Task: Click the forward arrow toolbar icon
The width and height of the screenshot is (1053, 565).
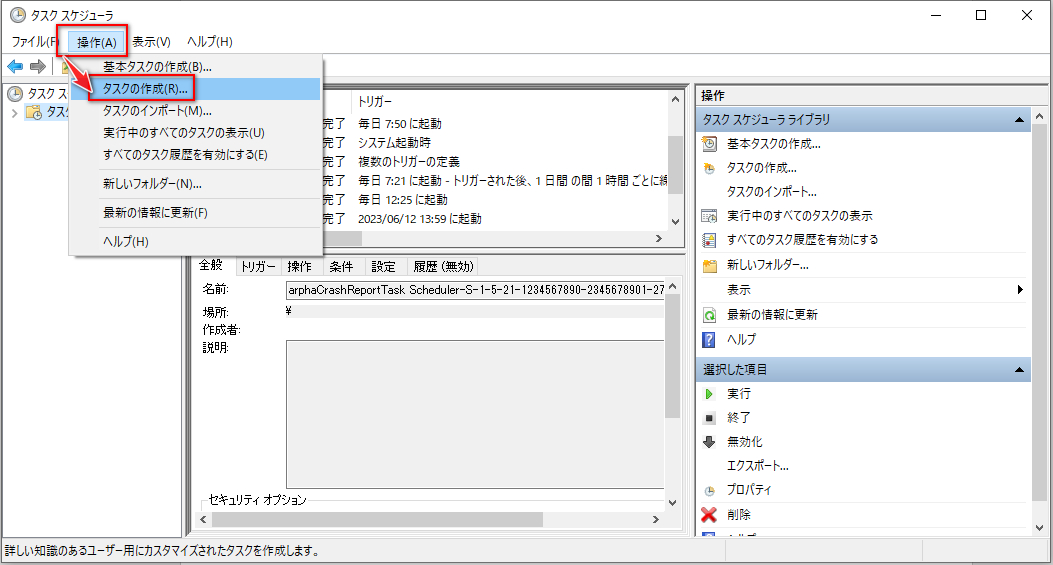Action: (x=38, y=67)
